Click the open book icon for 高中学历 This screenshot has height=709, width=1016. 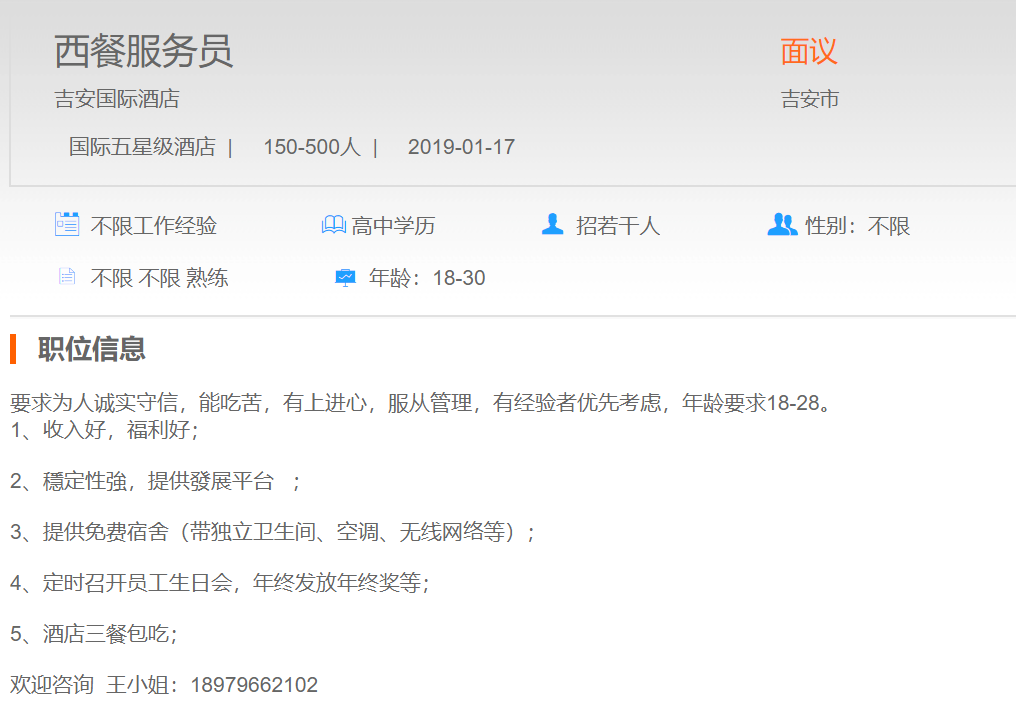click(333, 225)
